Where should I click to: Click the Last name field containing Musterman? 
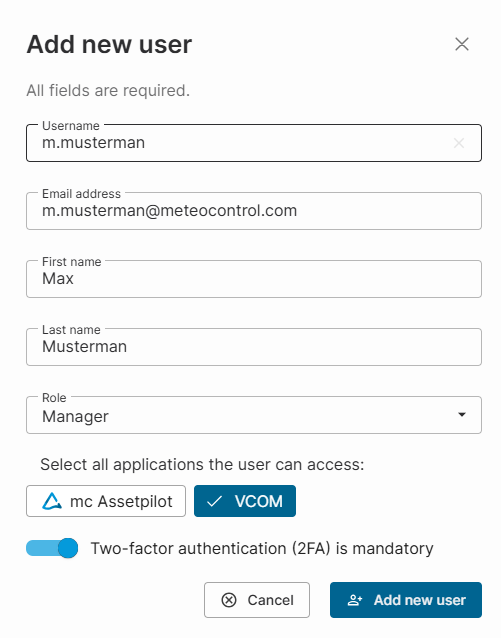254,347
